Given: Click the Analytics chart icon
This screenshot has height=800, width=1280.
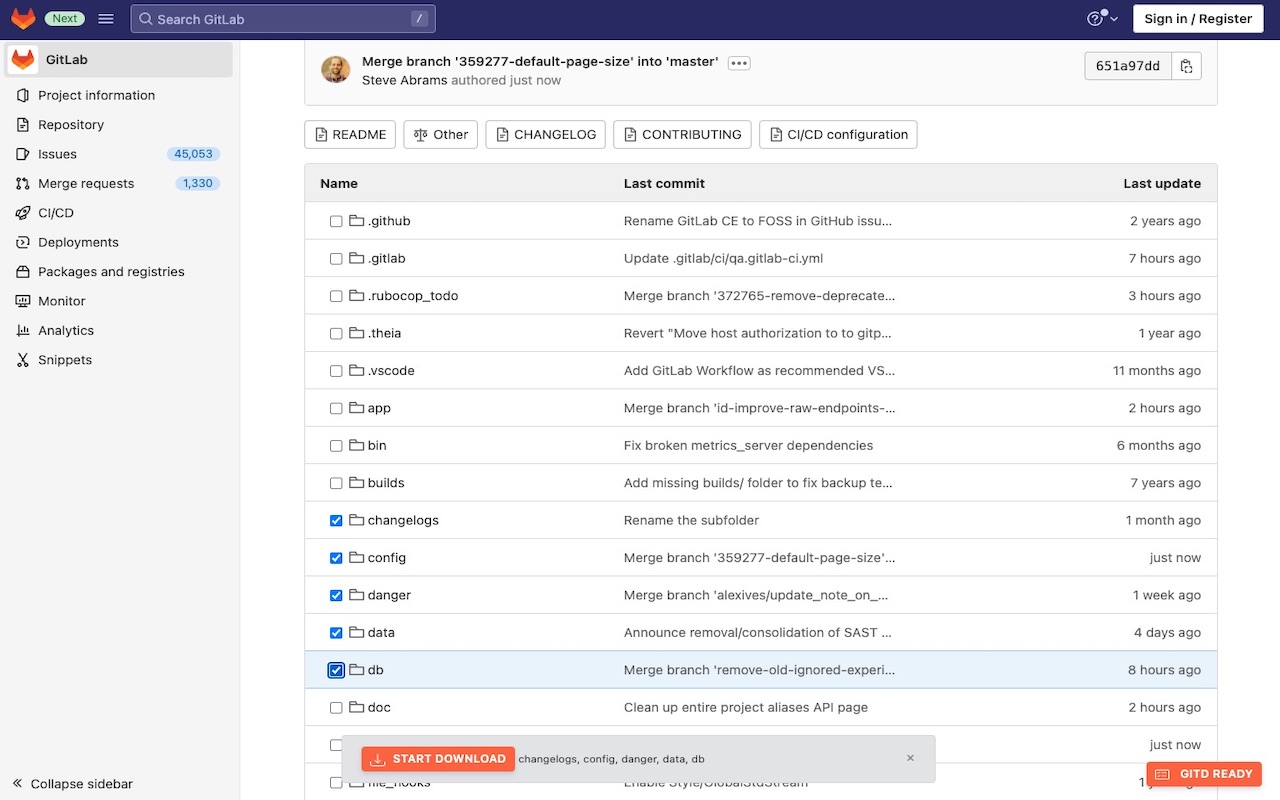Looking at the screenshot, I should pyautogui.click(x=23, y=330).
